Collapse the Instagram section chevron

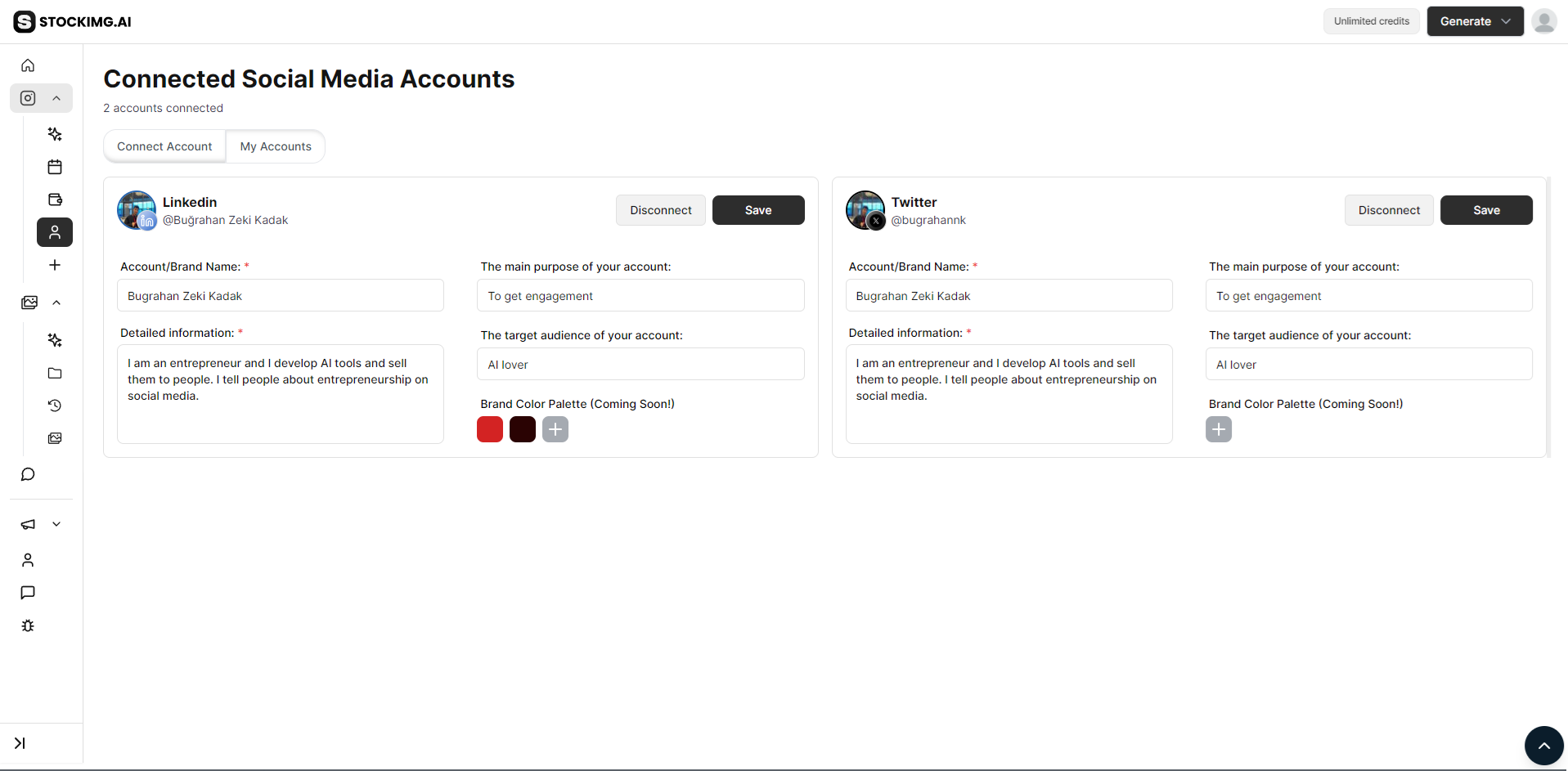coord(56,97)
